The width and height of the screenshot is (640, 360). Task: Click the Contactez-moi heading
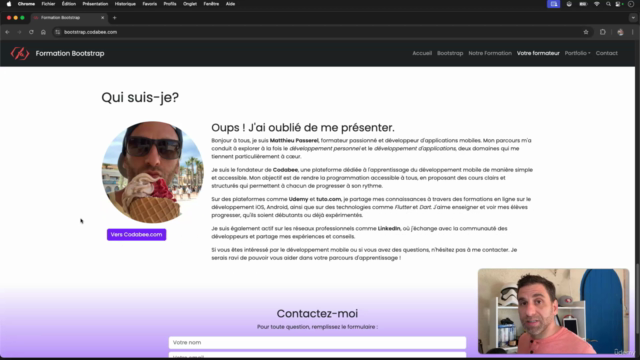pyautogui.click(x=317, y=313)
